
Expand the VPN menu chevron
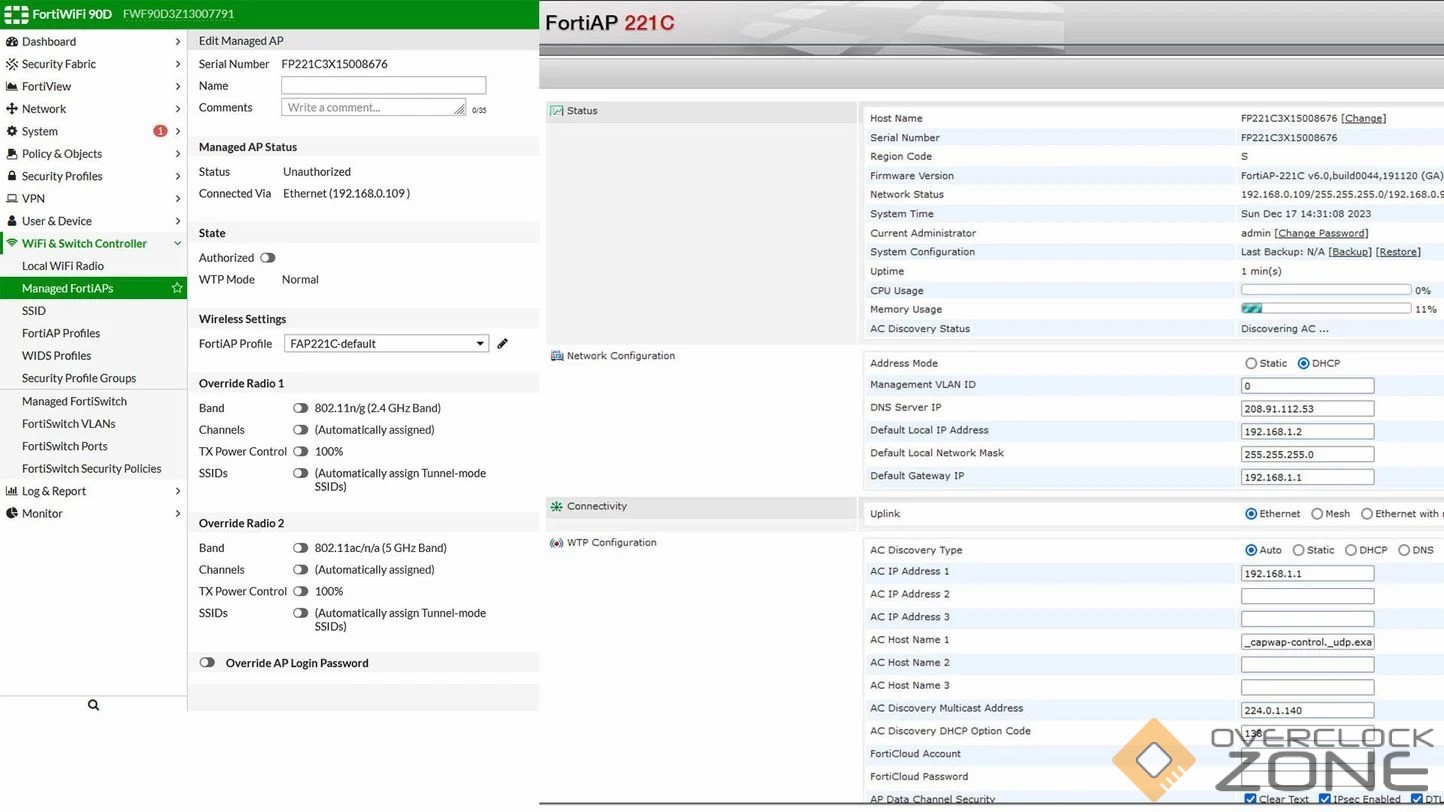(178, 199)
